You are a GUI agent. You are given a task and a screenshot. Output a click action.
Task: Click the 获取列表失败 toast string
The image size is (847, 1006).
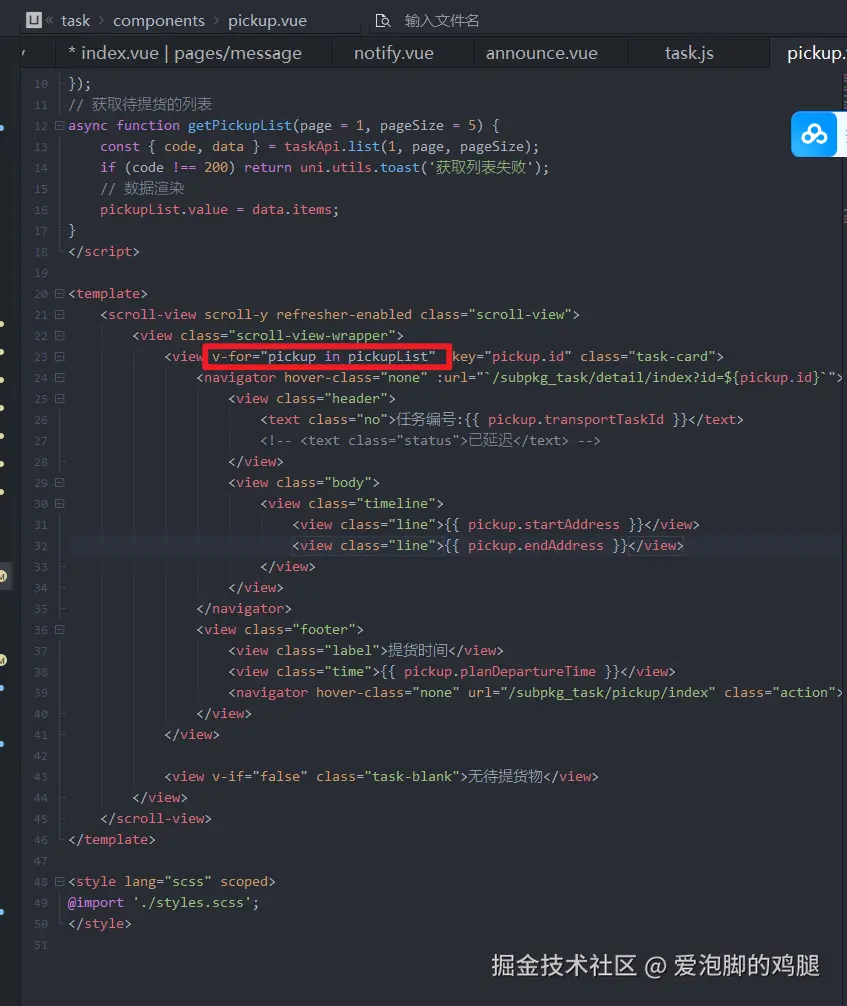[x=481, y=167]
